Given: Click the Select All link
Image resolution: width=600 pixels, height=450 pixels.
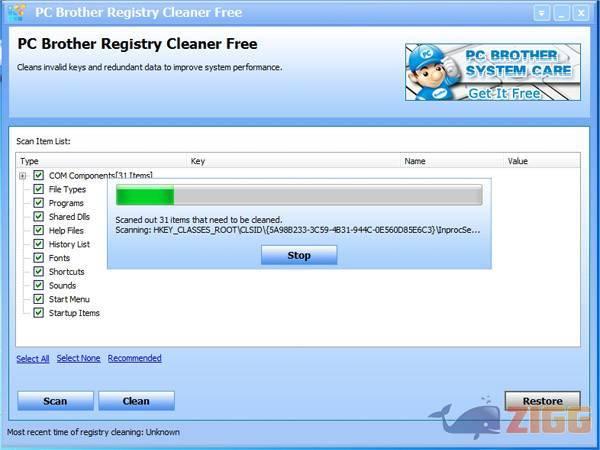Looking at the screenshot, I should click(33, 359).
